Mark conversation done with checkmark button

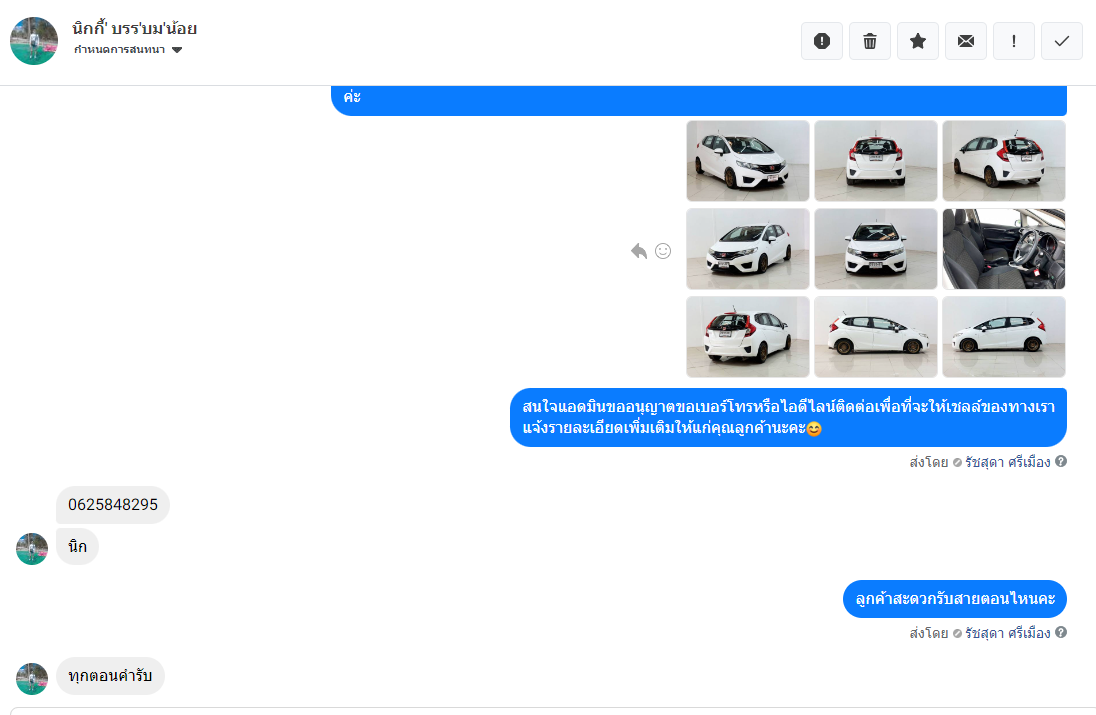[x=1062, y=41]
